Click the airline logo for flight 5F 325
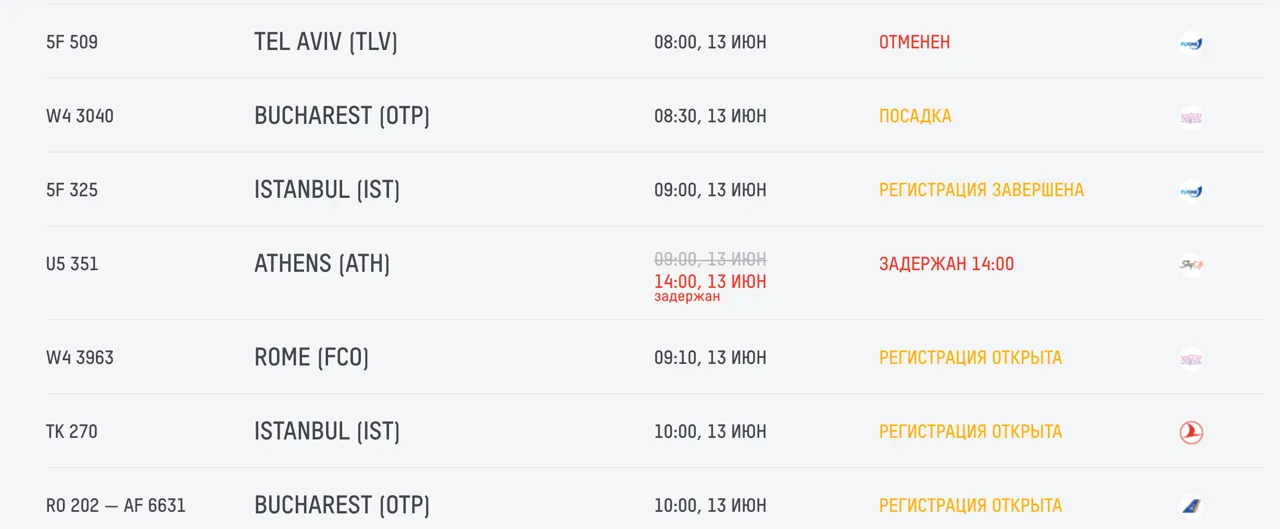This screenshot has height=529, width=1280. tap(1191, 191)
